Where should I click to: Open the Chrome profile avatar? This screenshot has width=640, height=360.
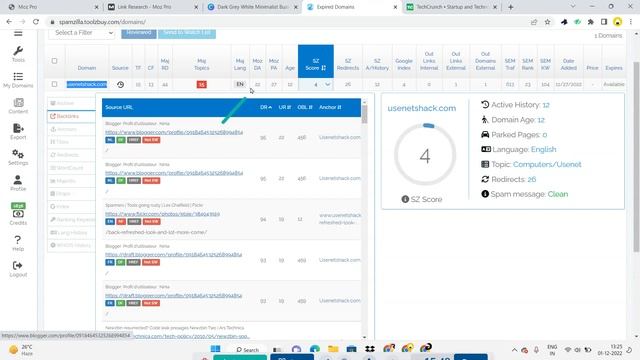click(x=618, y=22)
